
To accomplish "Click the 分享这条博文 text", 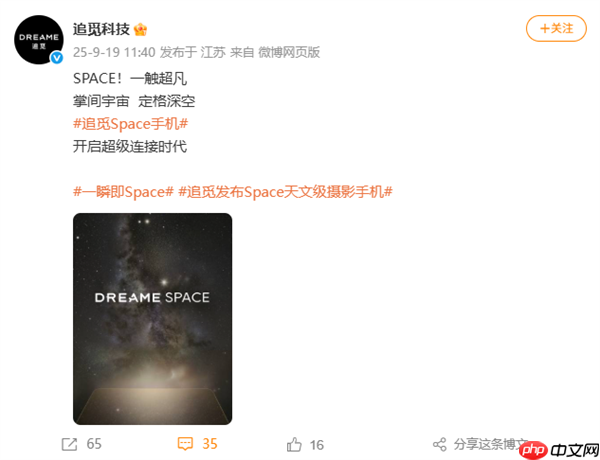I will click(491, 444).
